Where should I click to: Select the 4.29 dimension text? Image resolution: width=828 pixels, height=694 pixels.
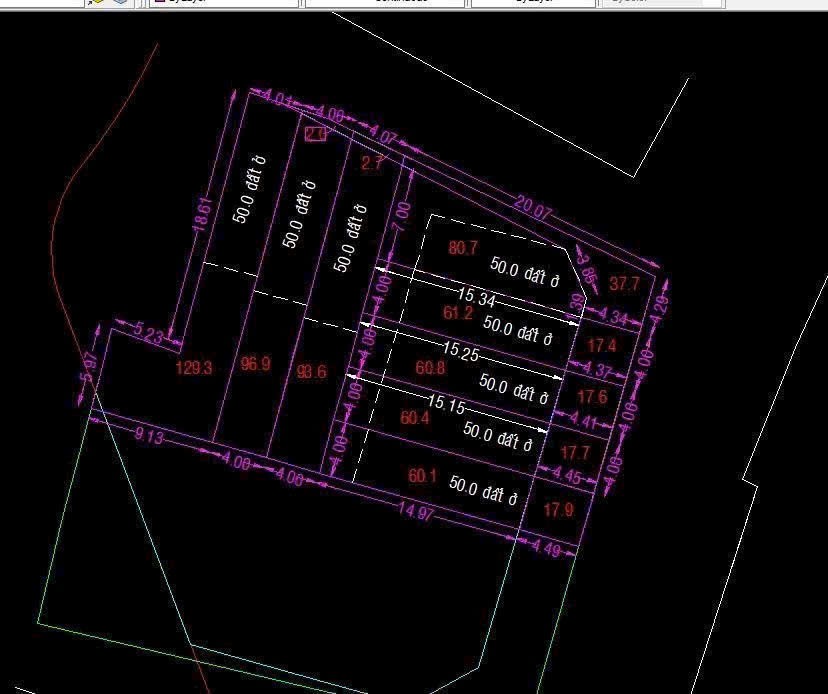(x=661, y=311)
